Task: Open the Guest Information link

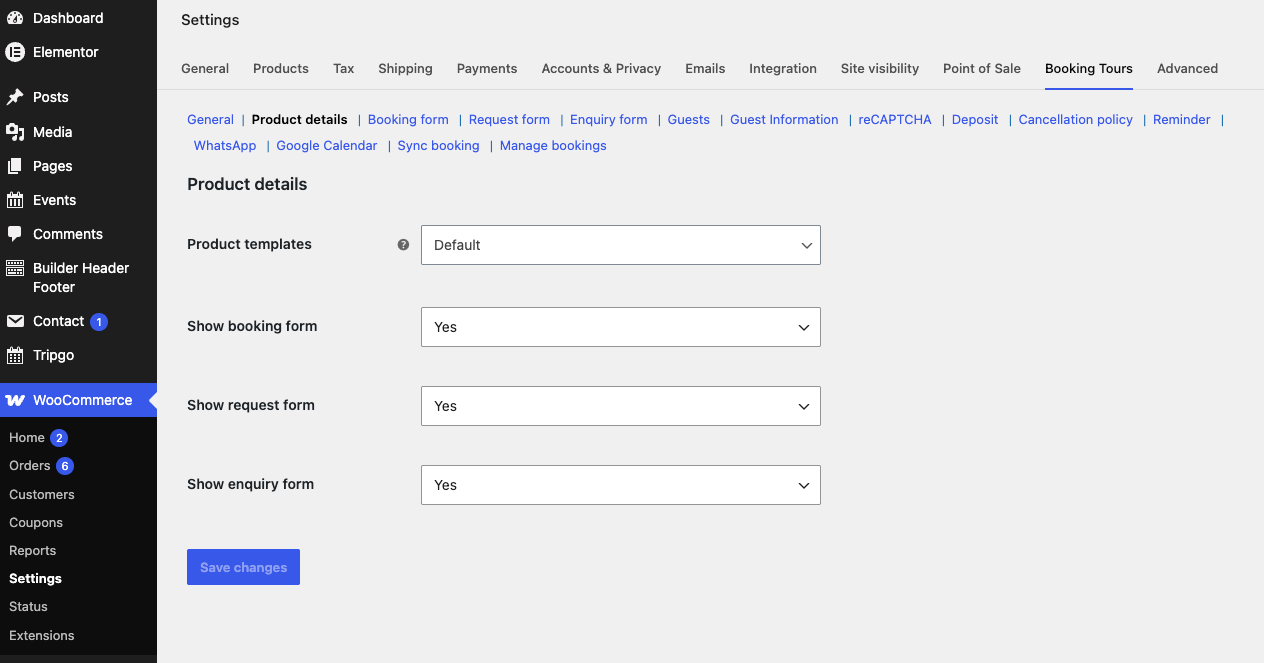Action: tap(784, 120)
